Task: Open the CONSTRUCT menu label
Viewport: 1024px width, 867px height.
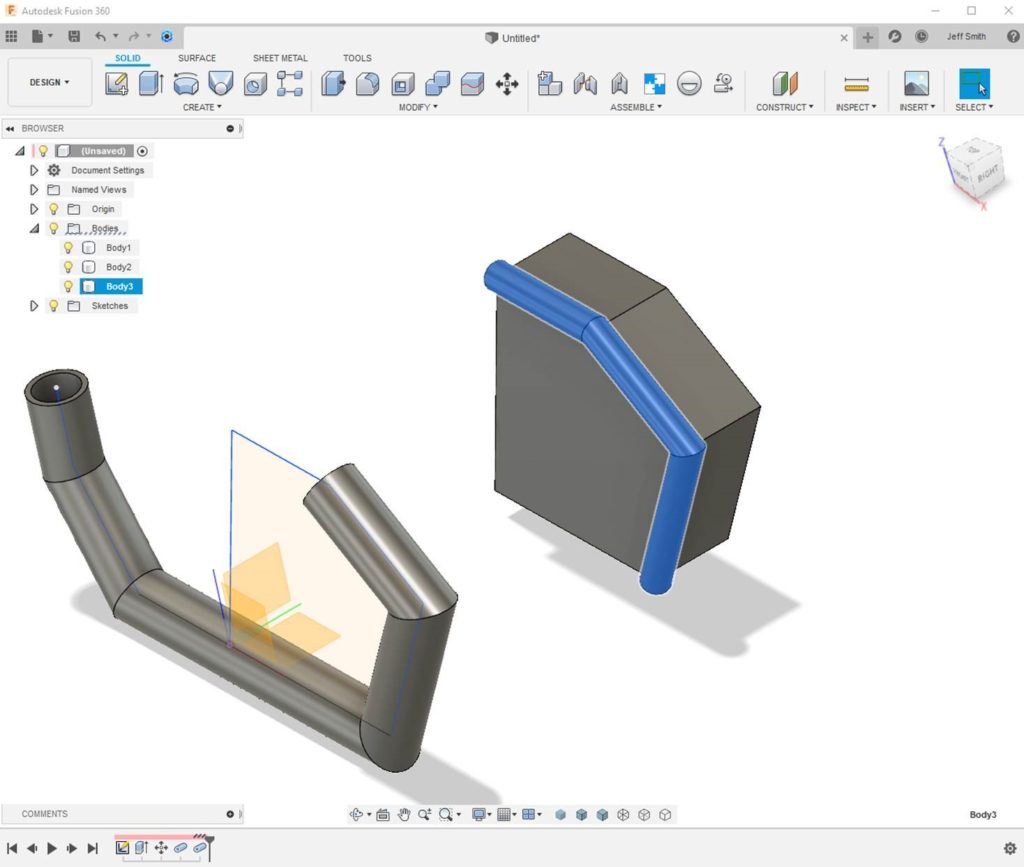Action: pyautogui.click(x=784, y=107)
